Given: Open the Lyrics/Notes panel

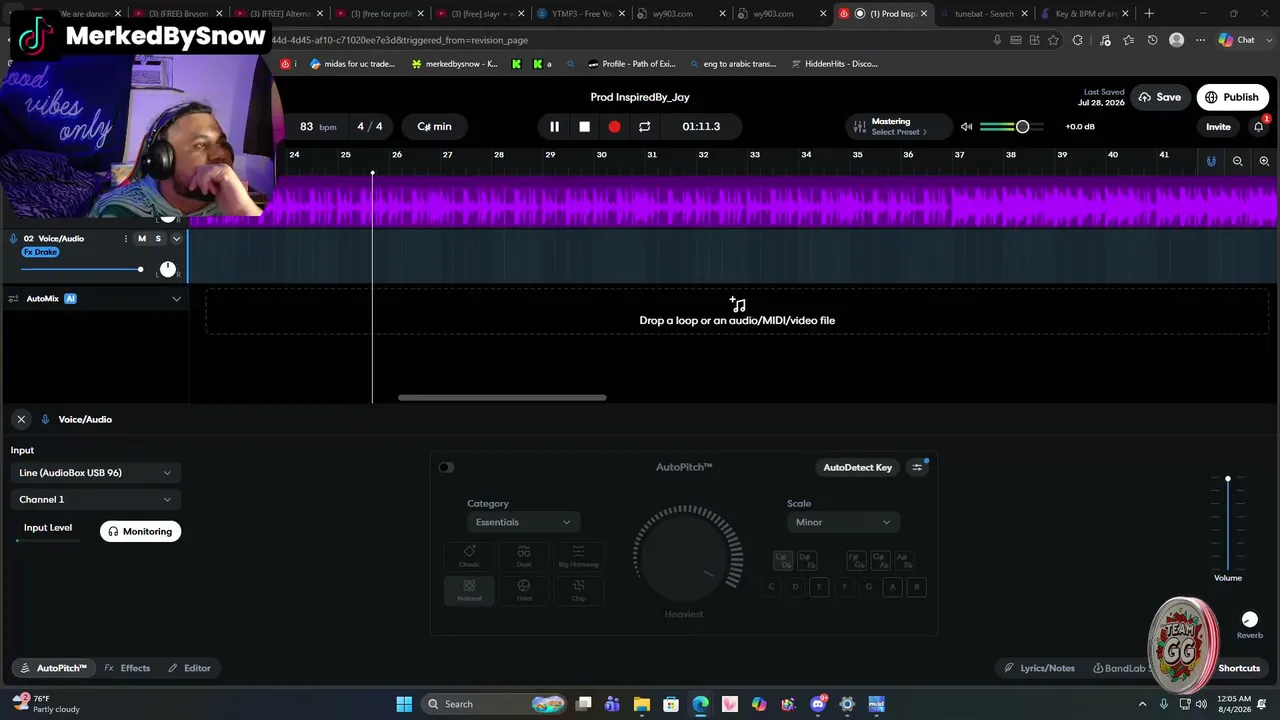Looking at the screenshot, I should (x=1040, y=668).
